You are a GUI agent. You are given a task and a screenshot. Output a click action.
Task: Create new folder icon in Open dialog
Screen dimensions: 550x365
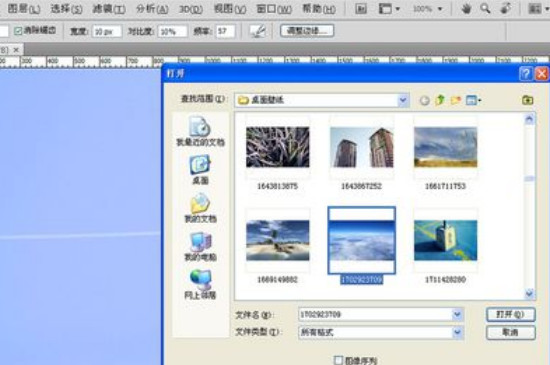coord(456,101)
